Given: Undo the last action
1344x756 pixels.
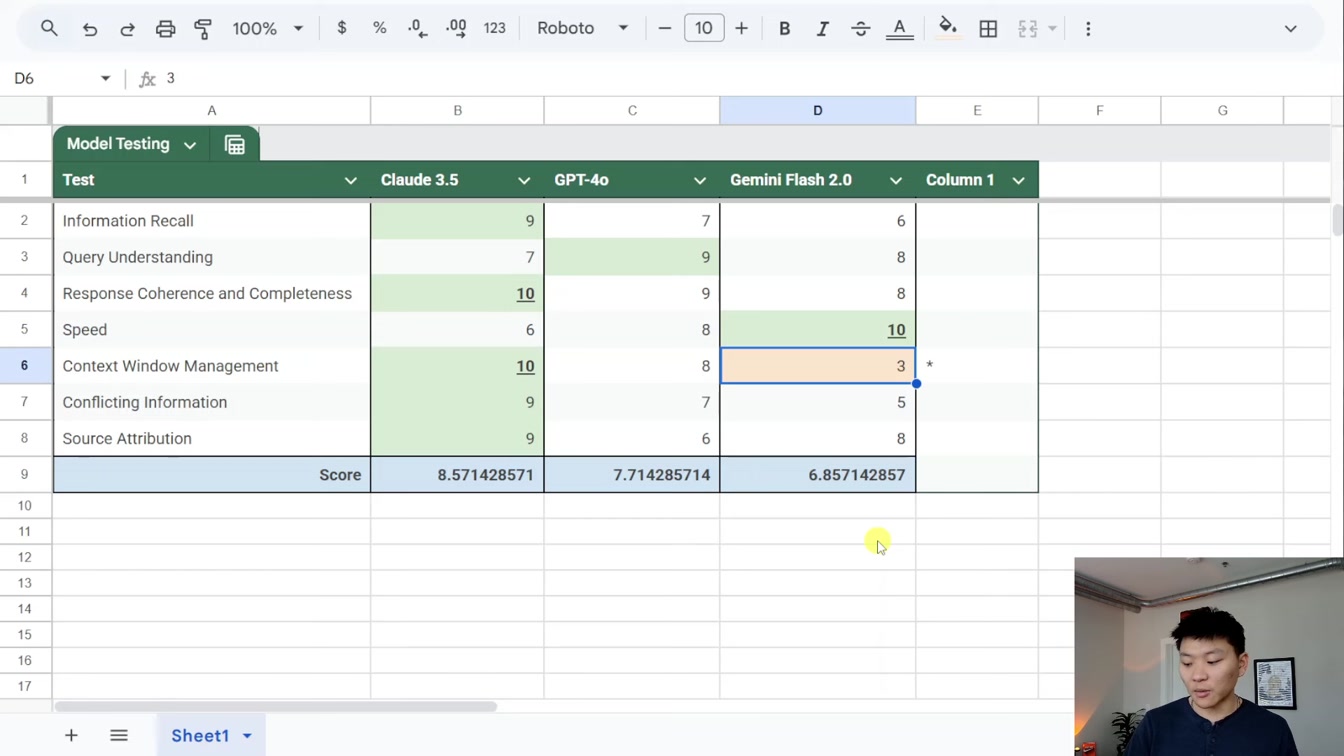Looking at the screenshot, I should (90, 29).
